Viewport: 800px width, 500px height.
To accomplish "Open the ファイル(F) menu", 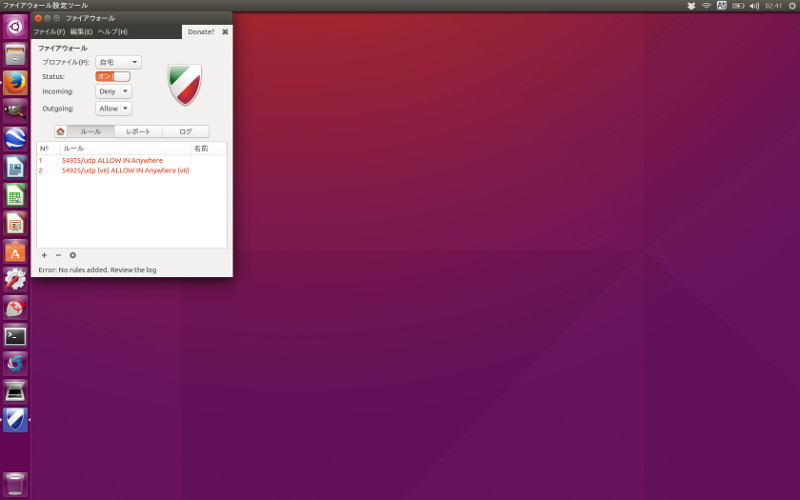I will click(49, 32).
